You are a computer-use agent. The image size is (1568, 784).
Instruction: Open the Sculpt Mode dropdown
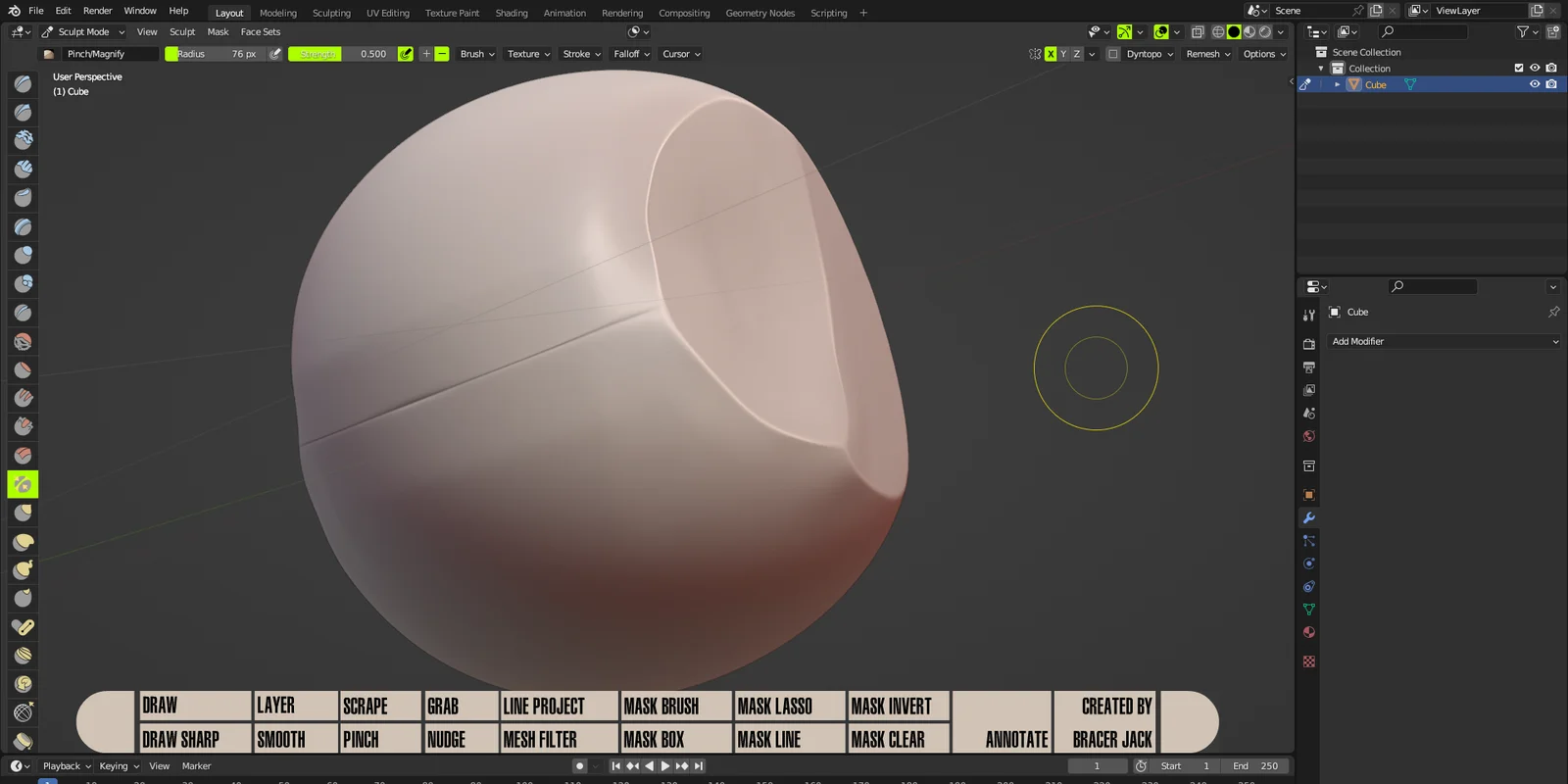83,31
